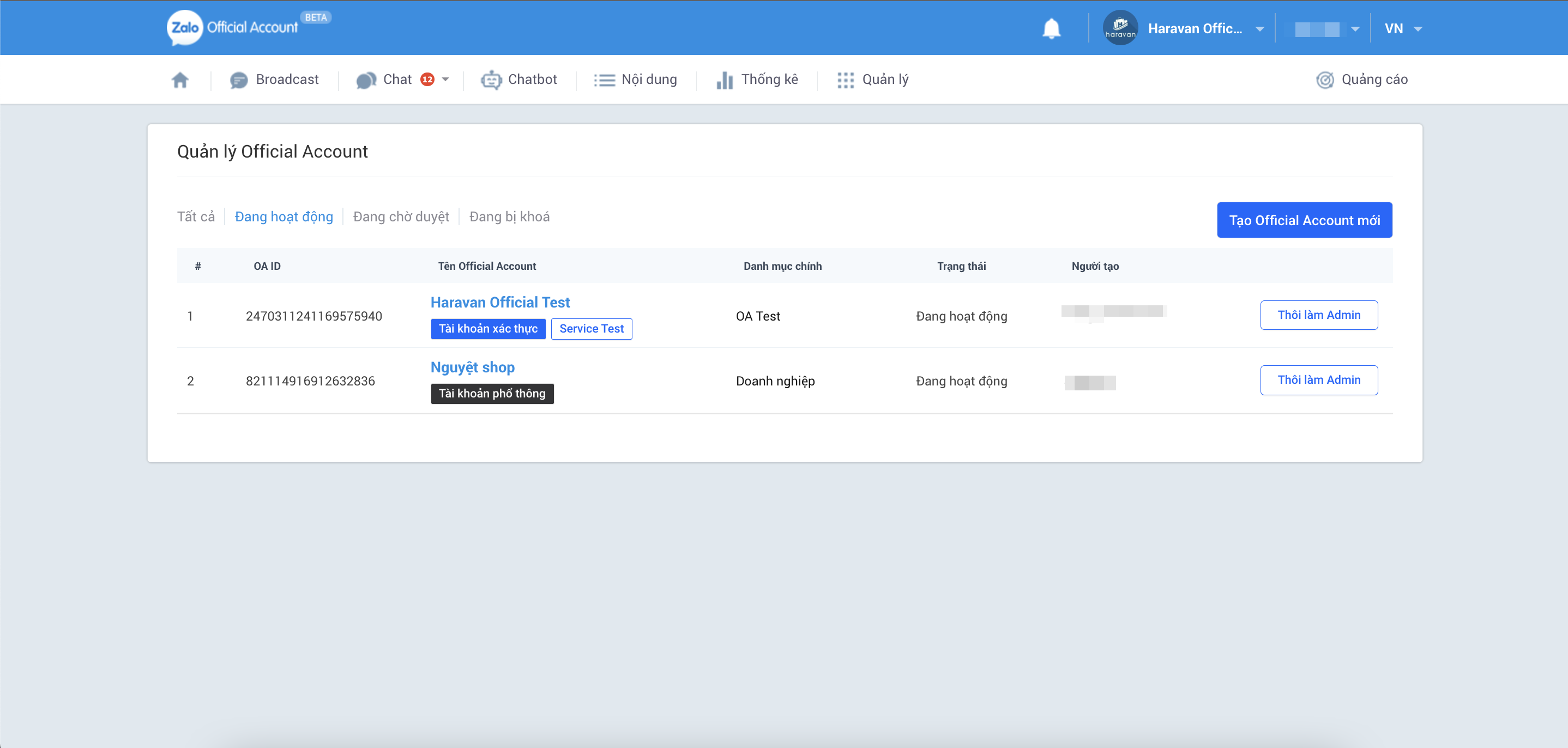The height and width of the screenshot is (748, 1568).
Task: Click the Chatbot robot icon
Action: coord(491,80)
